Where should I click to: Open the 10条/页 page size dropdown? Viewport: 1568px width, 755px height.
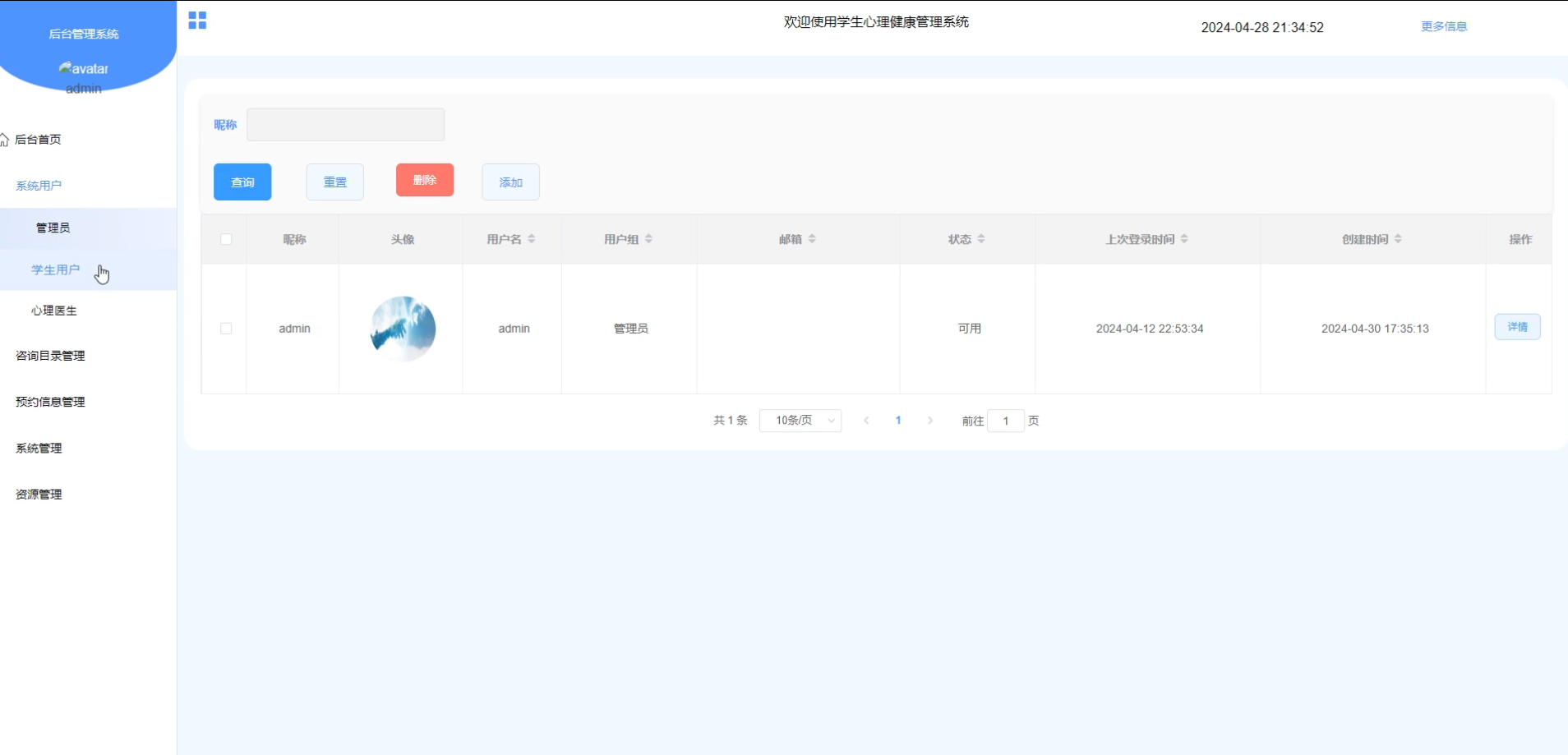coord(800,421)
